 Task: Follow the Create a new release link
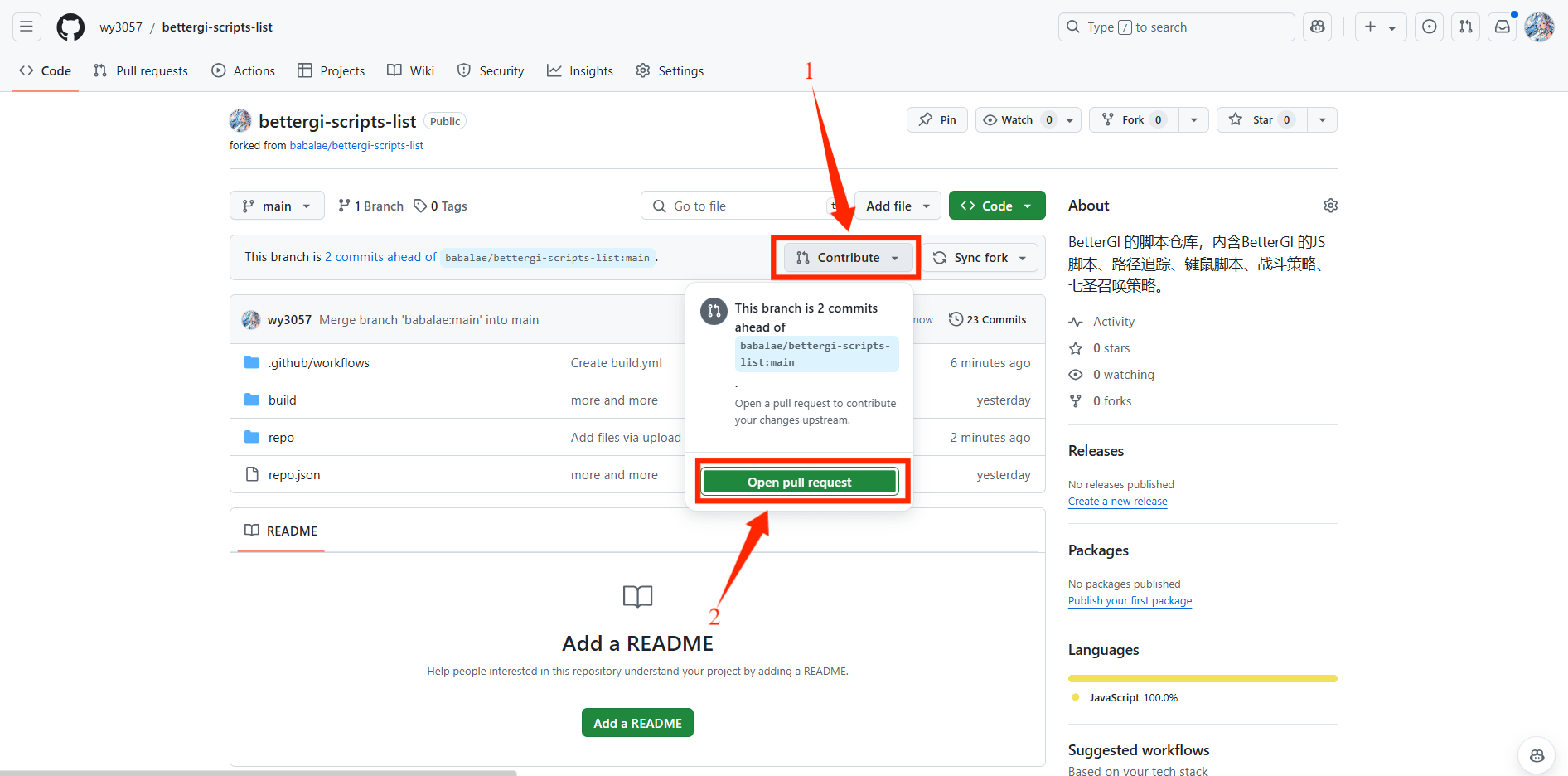click(1117, 501)
